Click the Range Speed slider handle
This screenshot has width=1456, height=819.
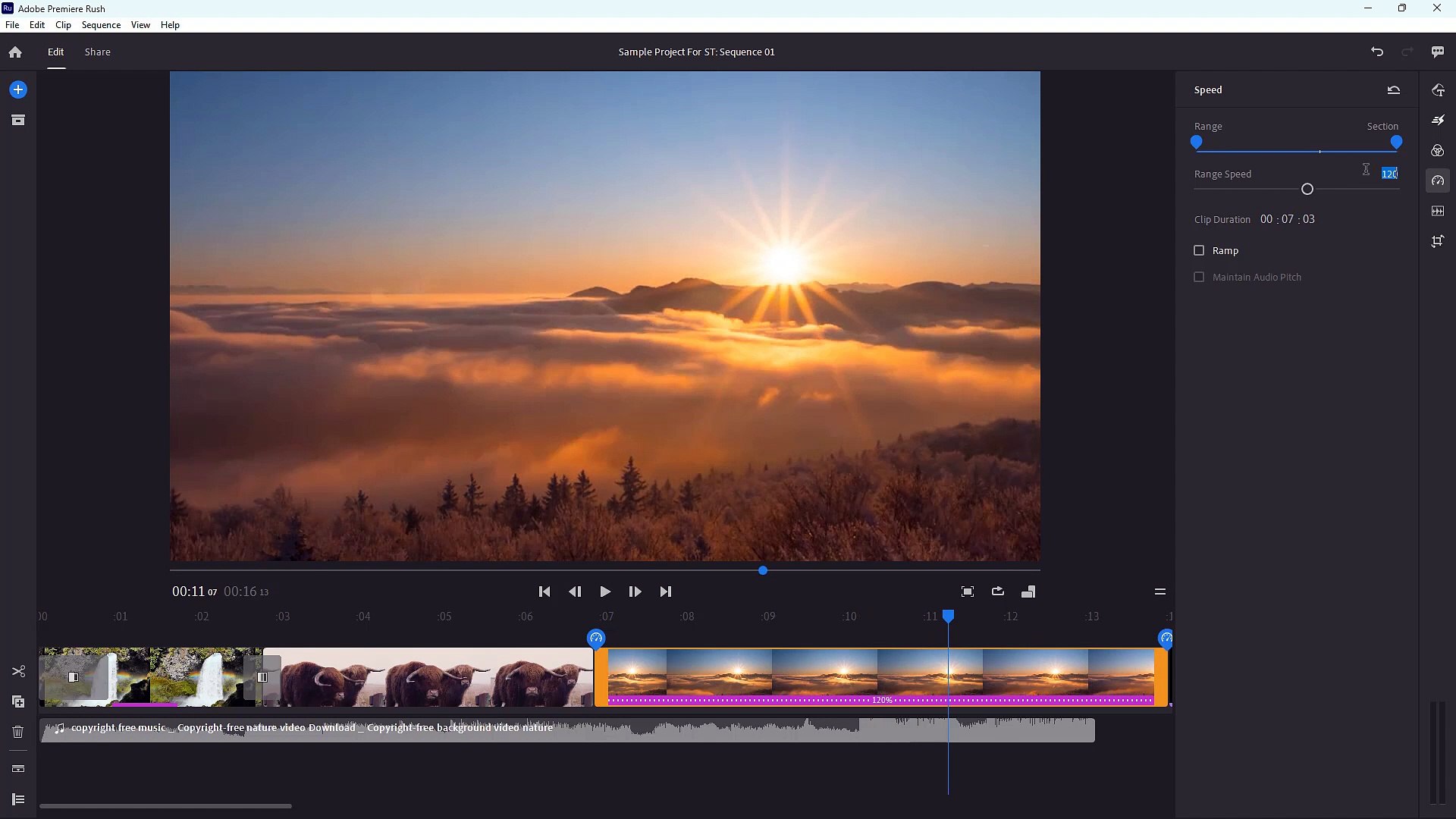coord(1307,189)
